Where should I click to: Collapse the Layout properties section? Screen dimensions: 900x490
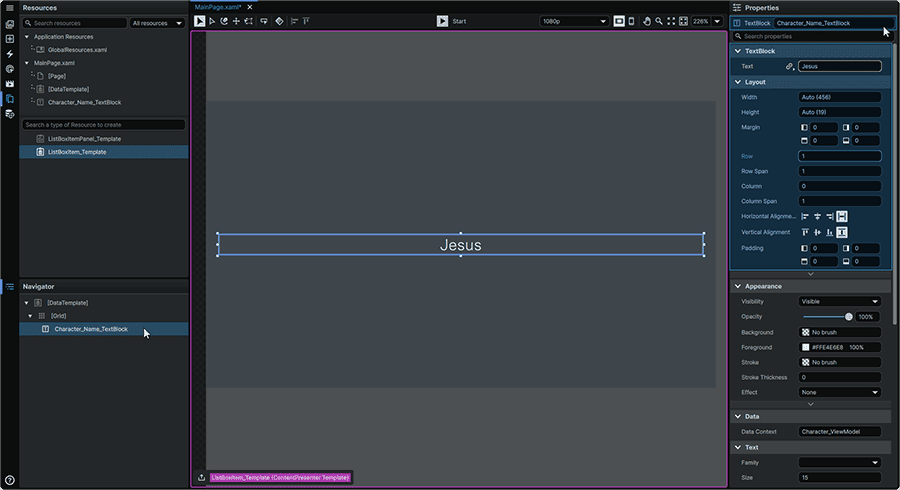738,82
